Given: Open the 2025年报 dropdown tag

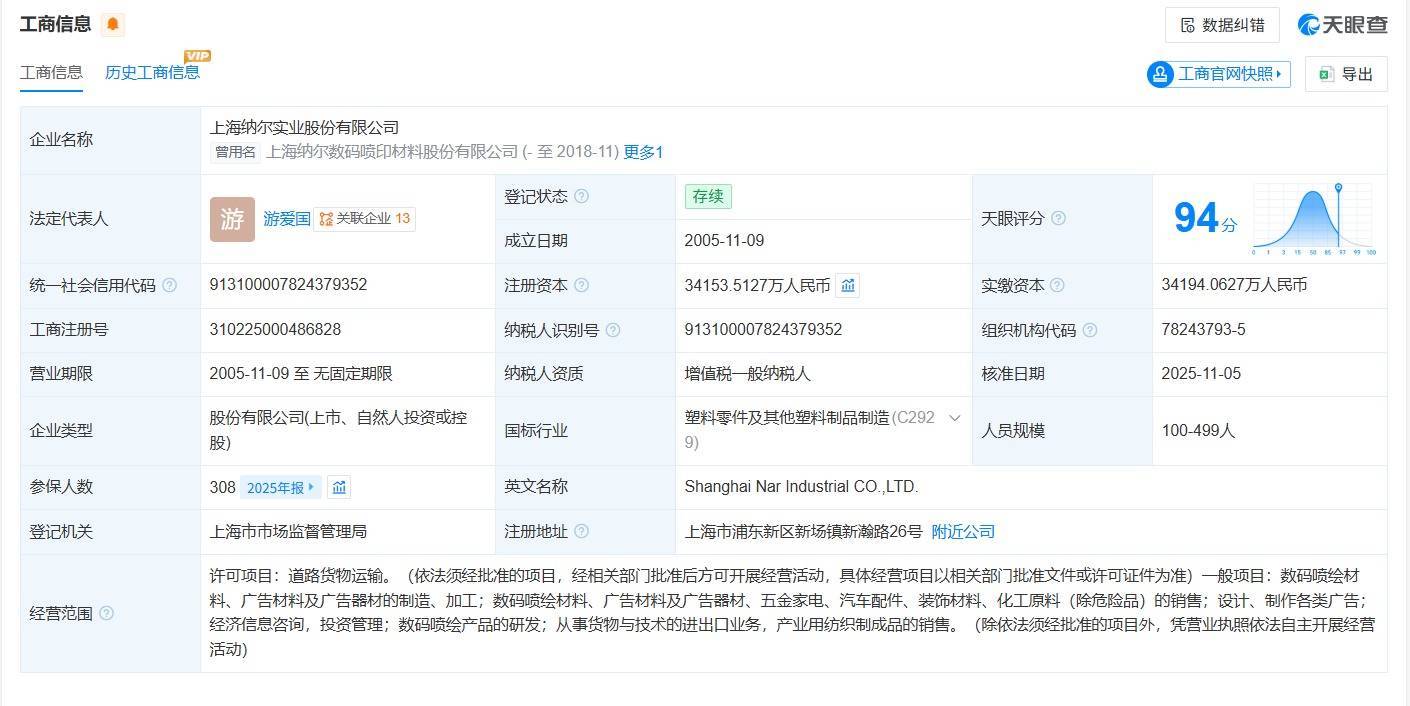Looking at the screenshot, I should pyautogui.click(x=281, y=487).
